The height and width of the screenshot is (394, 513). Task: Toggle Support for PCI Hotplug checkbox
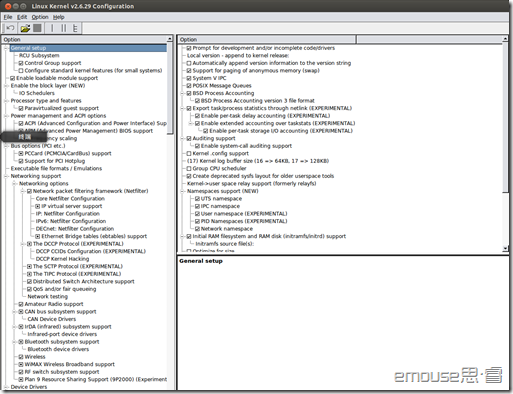coord(21,161)
